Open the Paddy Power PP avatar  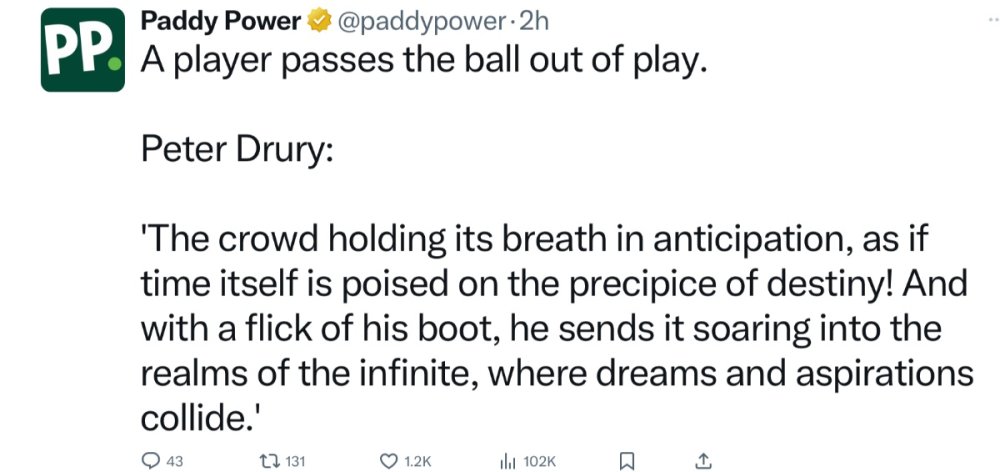pos(83,51)
